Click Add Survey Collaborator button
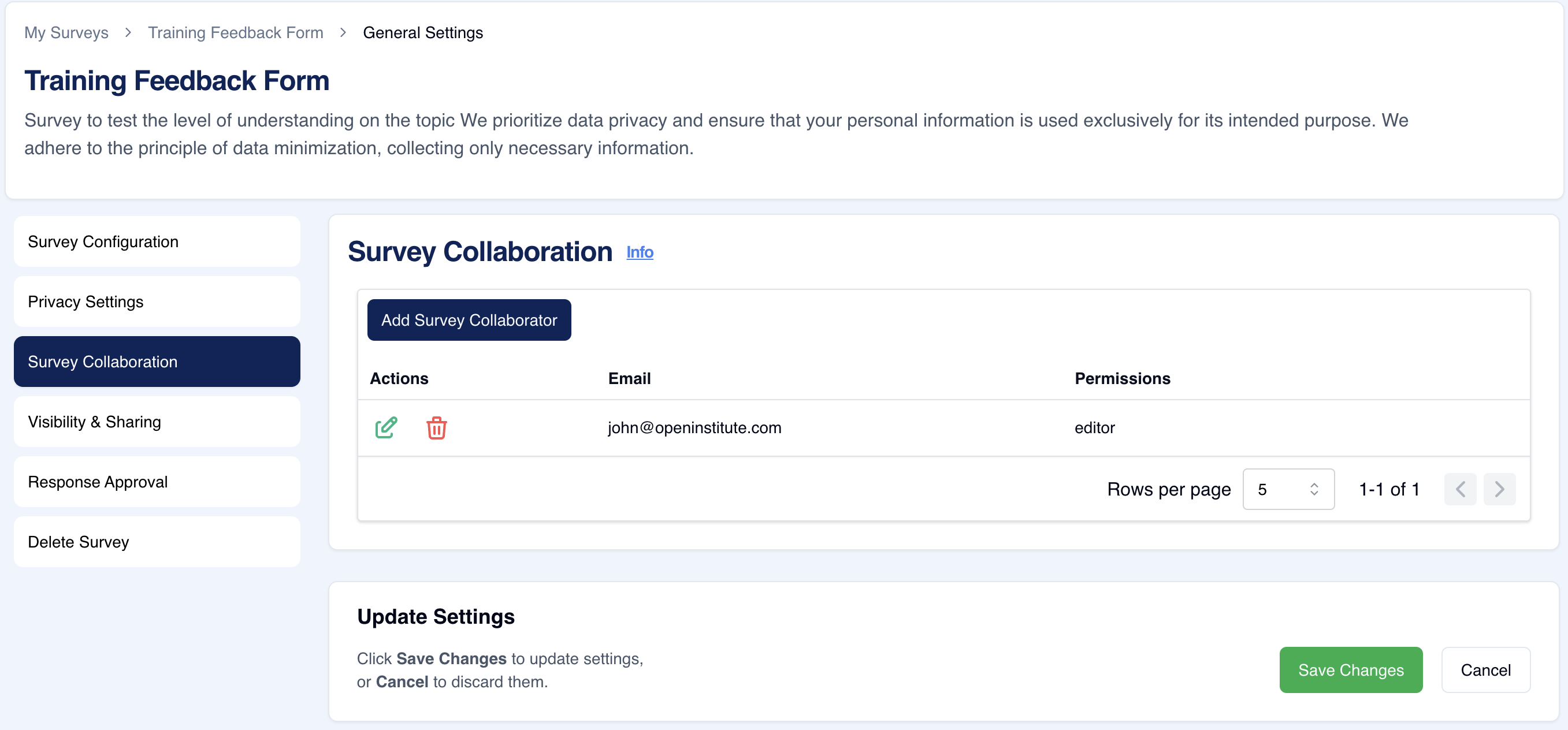The height and width of the screenshot is (730, 1568). (469, 320)
